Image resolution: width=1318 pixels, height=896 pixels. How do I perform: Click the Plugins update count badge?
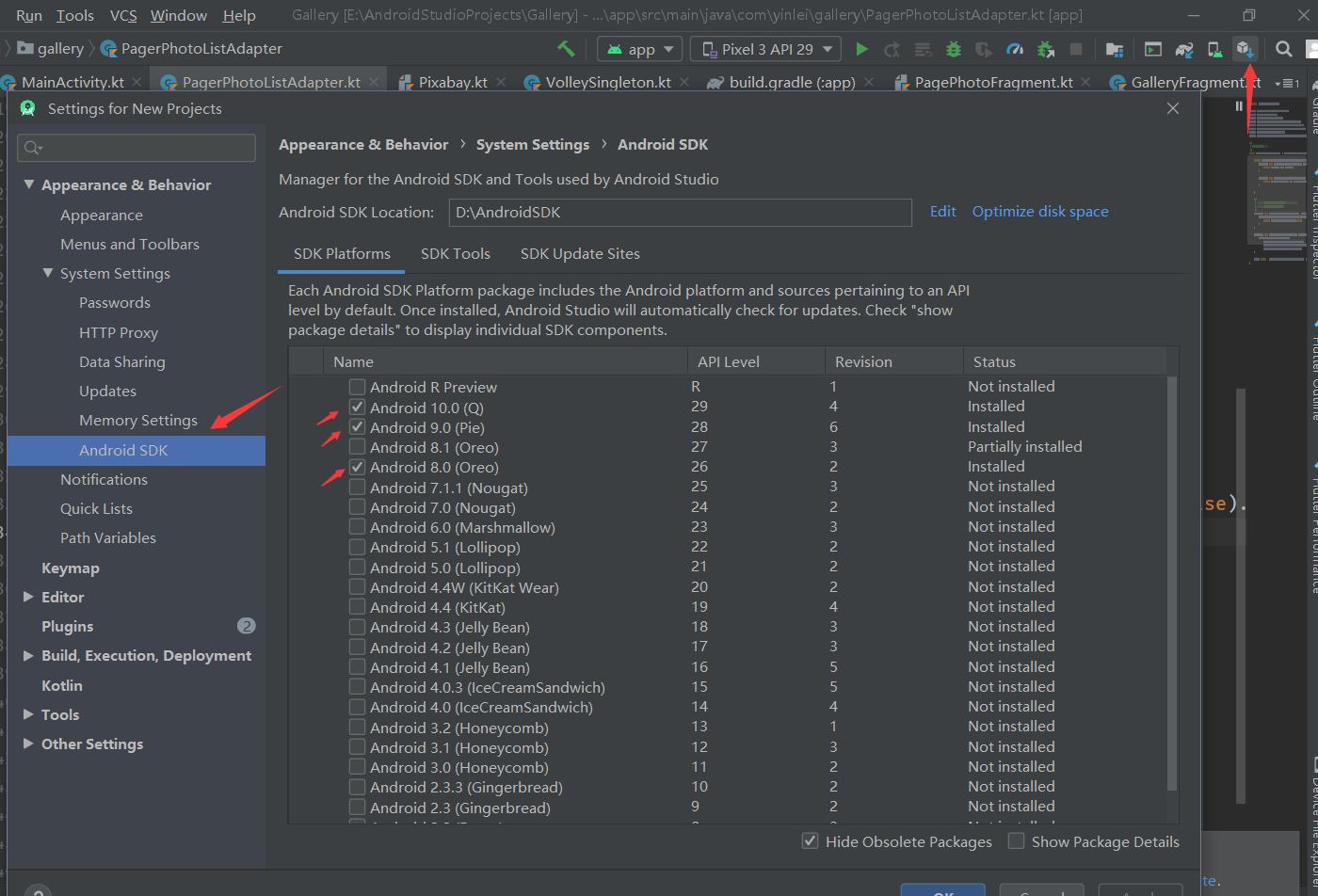246,626
